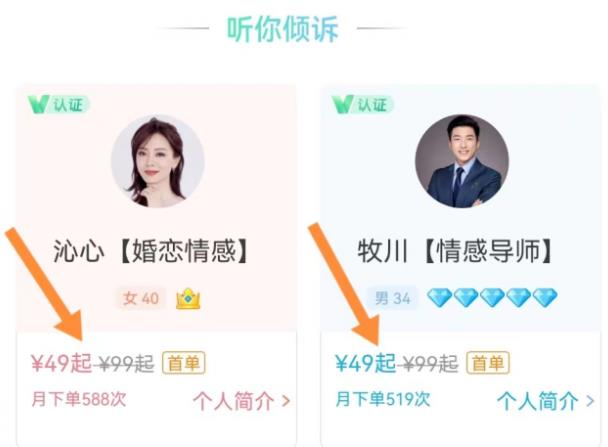Tap the 女 40 gender tag

tap(141, 299)
